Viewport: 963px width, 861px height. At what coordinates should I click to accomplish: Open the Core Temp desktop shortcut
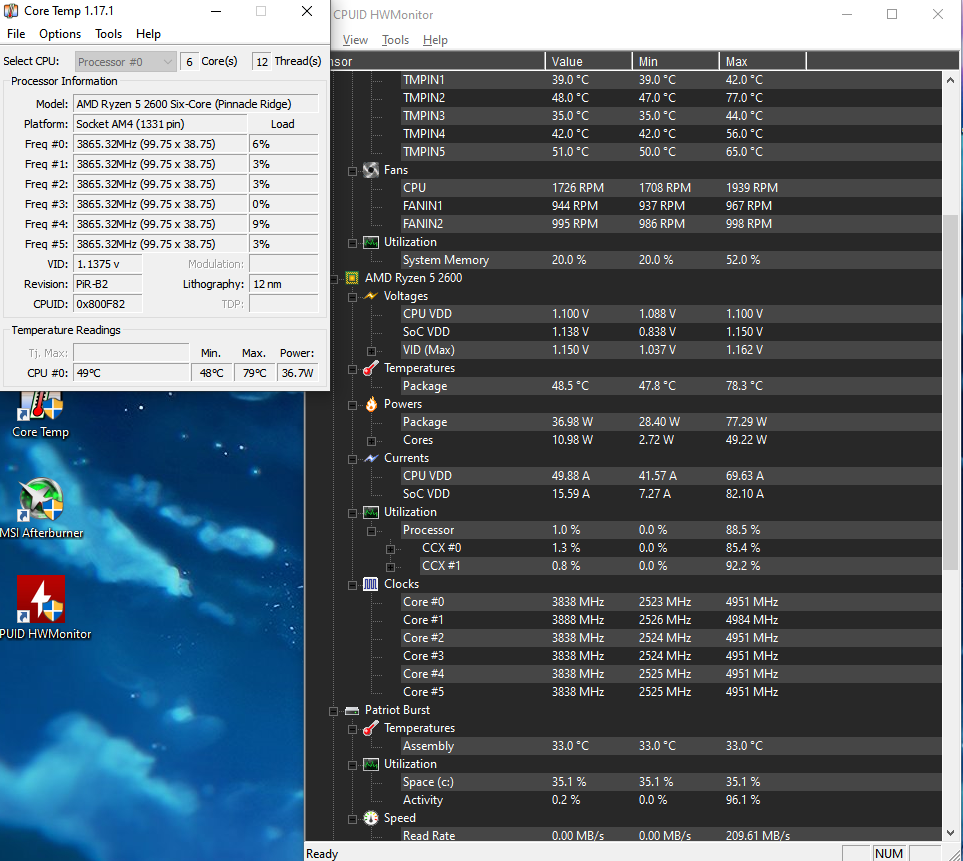pyautogui.click(x=41, y=416)
